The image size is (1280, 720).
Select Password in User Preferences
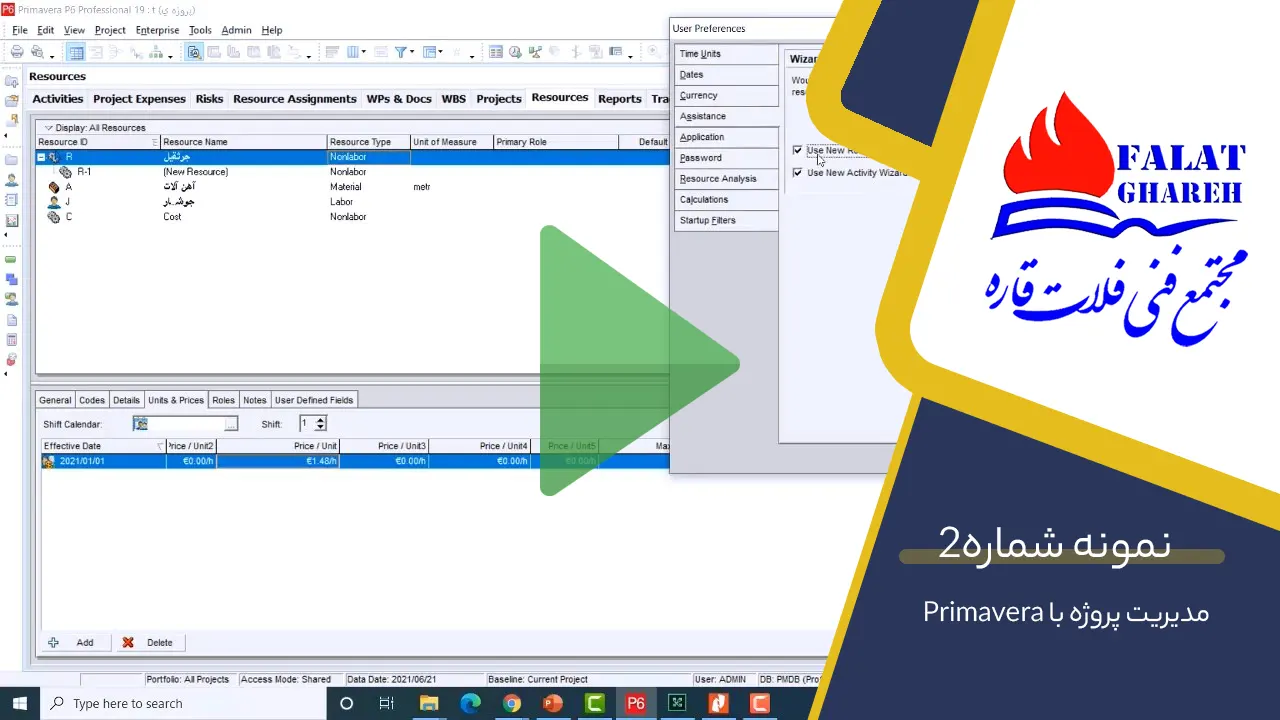(x=726, y=158)
